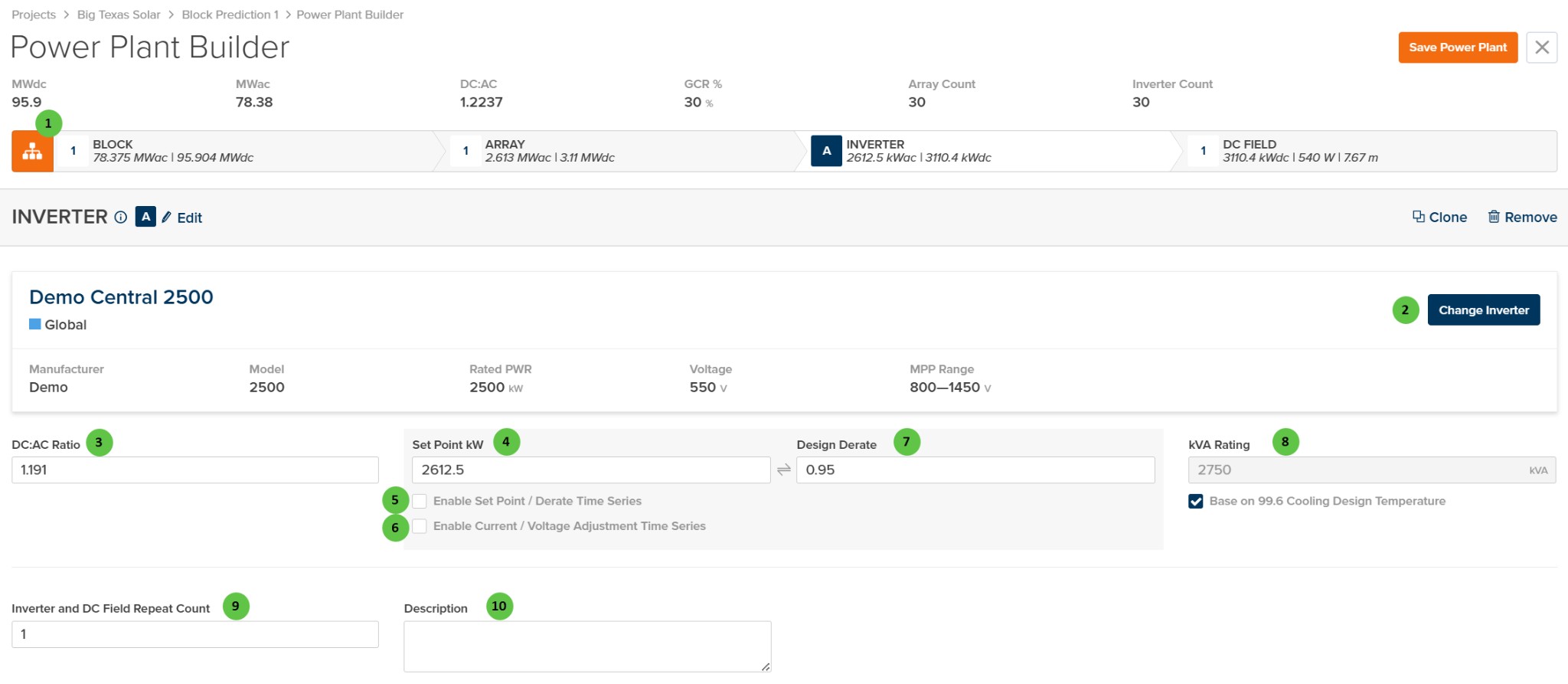The width and height of the screenshot is (1568, 684).
Task: Click the Clone copy icon
Action: [x=1419, y=217]
